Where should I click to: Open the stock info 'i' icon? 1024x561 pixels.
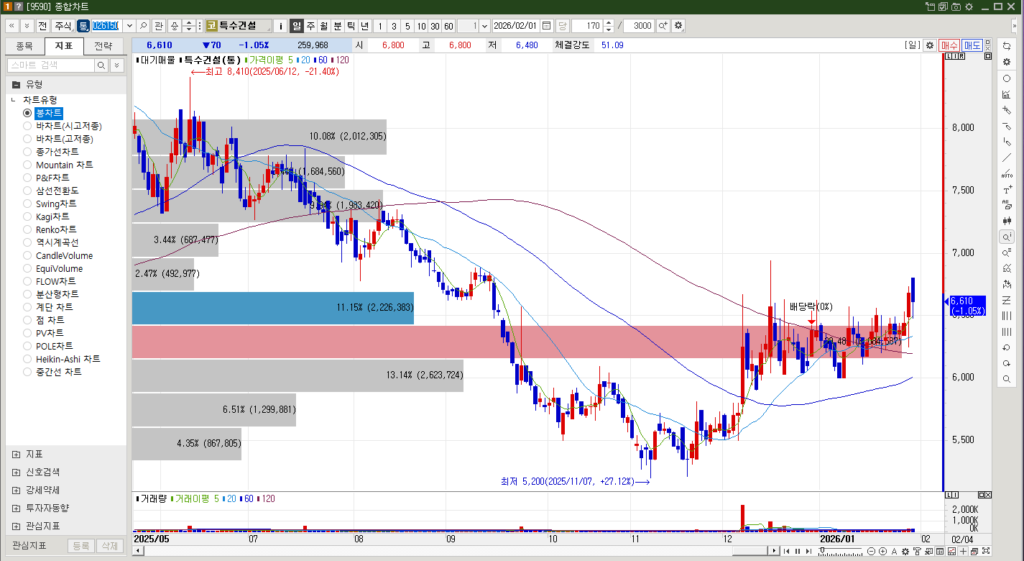[280, 25]
